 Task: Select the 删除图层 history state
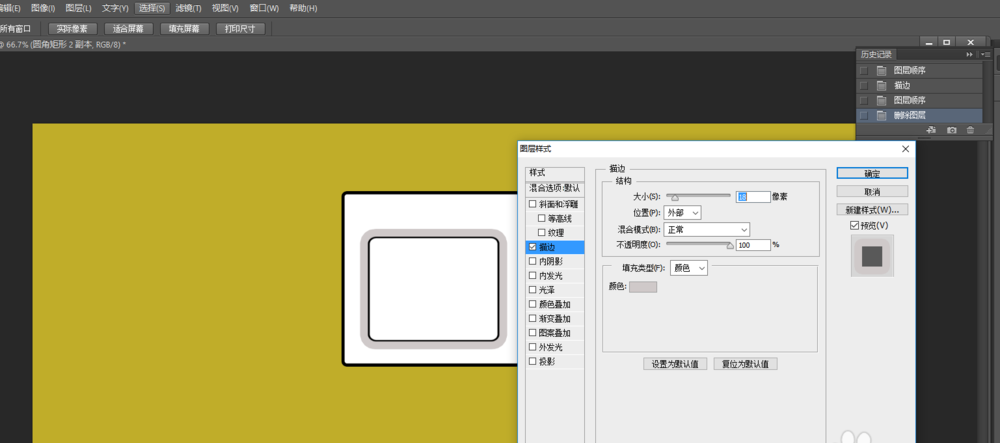(x=910, y=116)
